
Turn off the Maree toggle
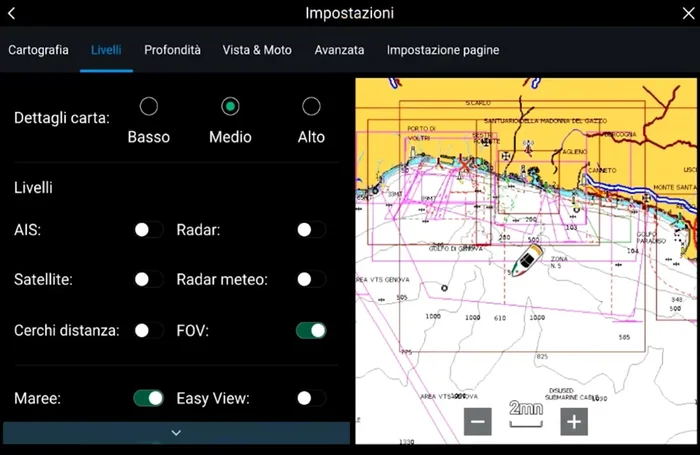pyautogui.click(x=149, y=398)
